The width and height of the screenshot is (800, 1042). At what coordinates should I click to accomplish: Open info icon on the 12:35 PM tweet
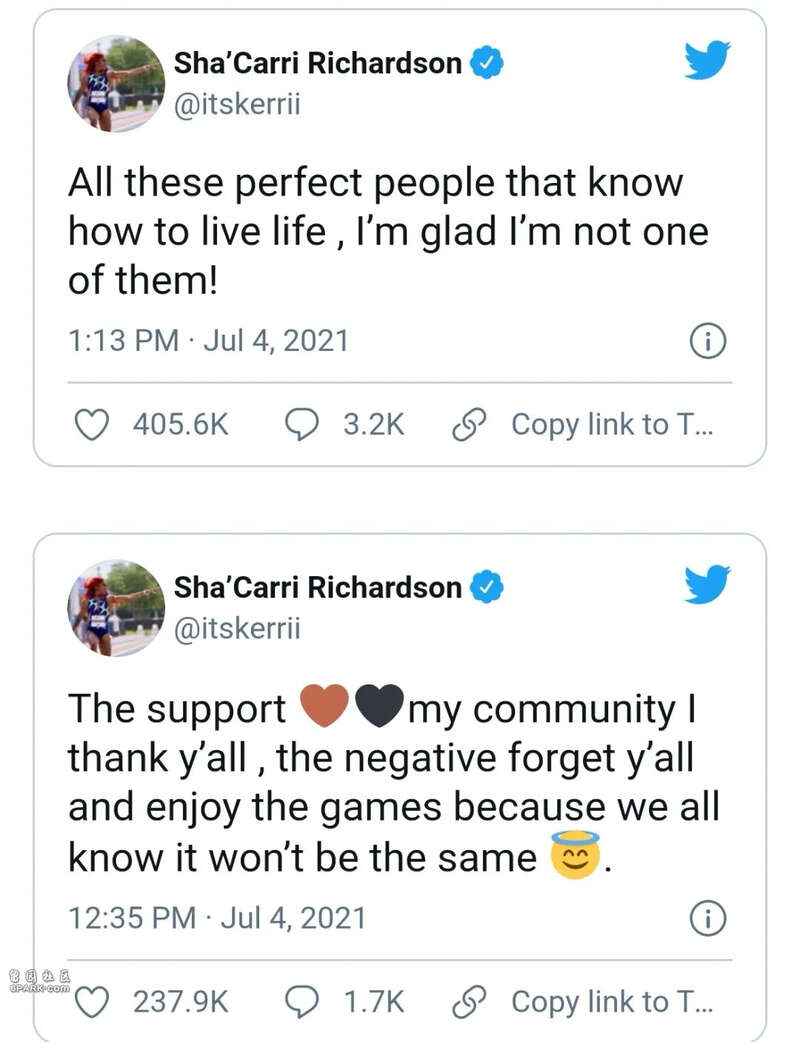[x=708, y=918]
